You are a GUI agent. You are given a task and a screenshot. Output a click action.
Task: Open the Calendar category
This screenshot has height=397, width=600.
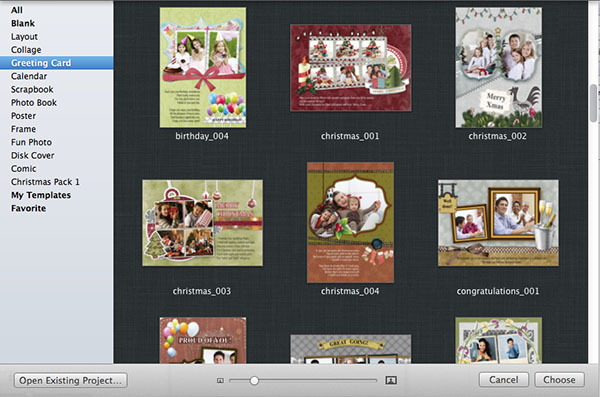coord(29,76)
